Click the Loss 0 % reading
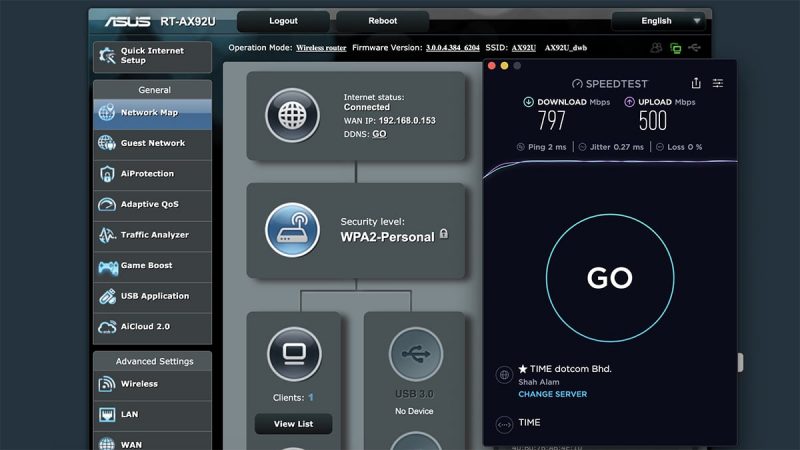The width and height of the screenshot is (800, 450). 679,147
